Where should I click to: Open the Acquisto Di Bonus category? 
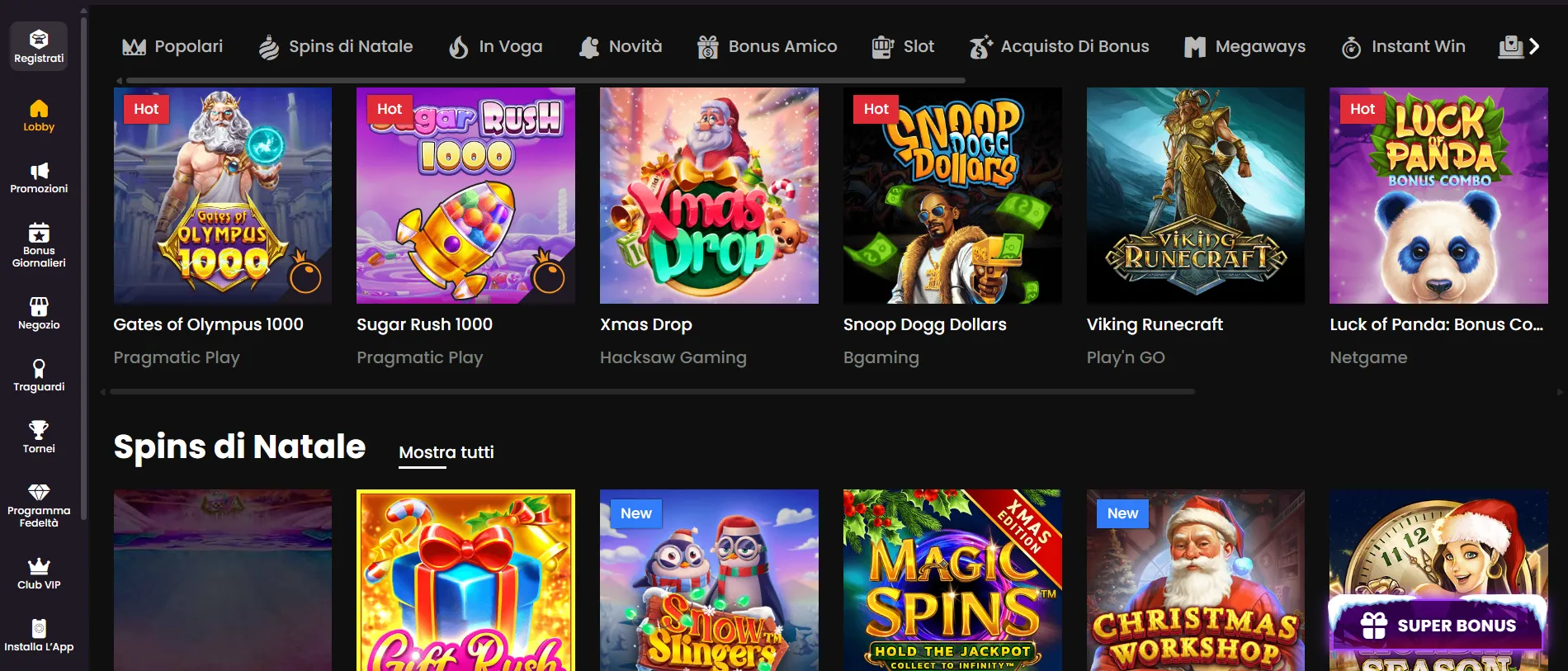coord(1059,46)
